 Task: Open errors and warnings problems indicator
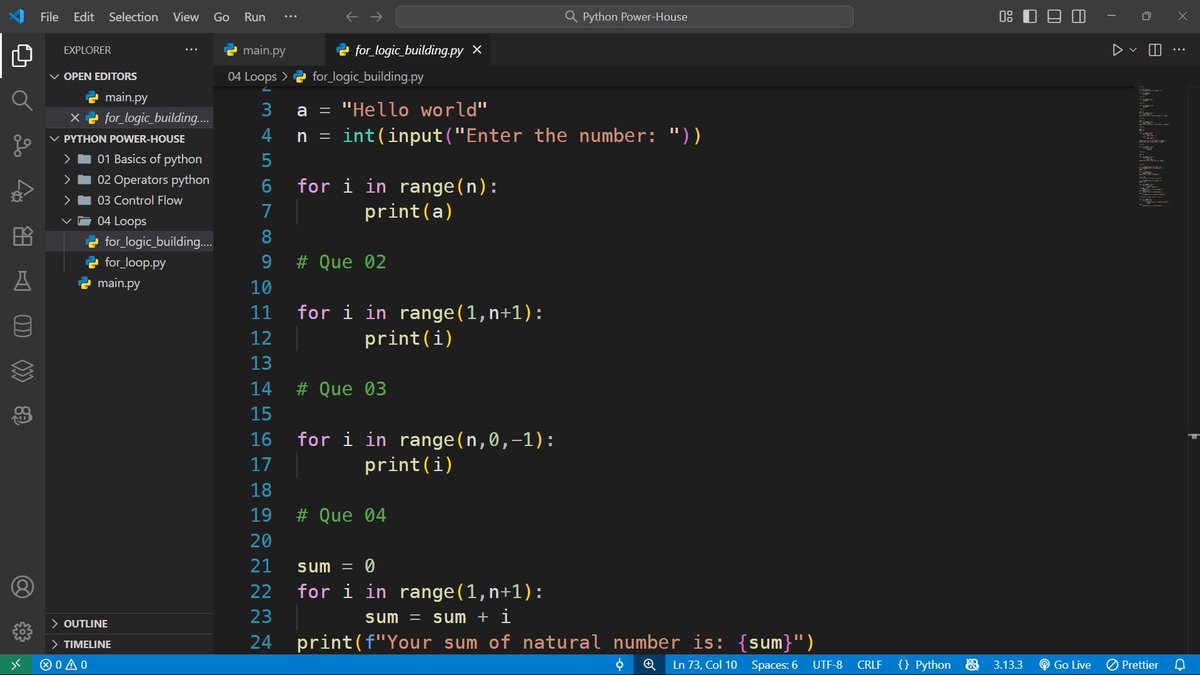pos(63,665)
